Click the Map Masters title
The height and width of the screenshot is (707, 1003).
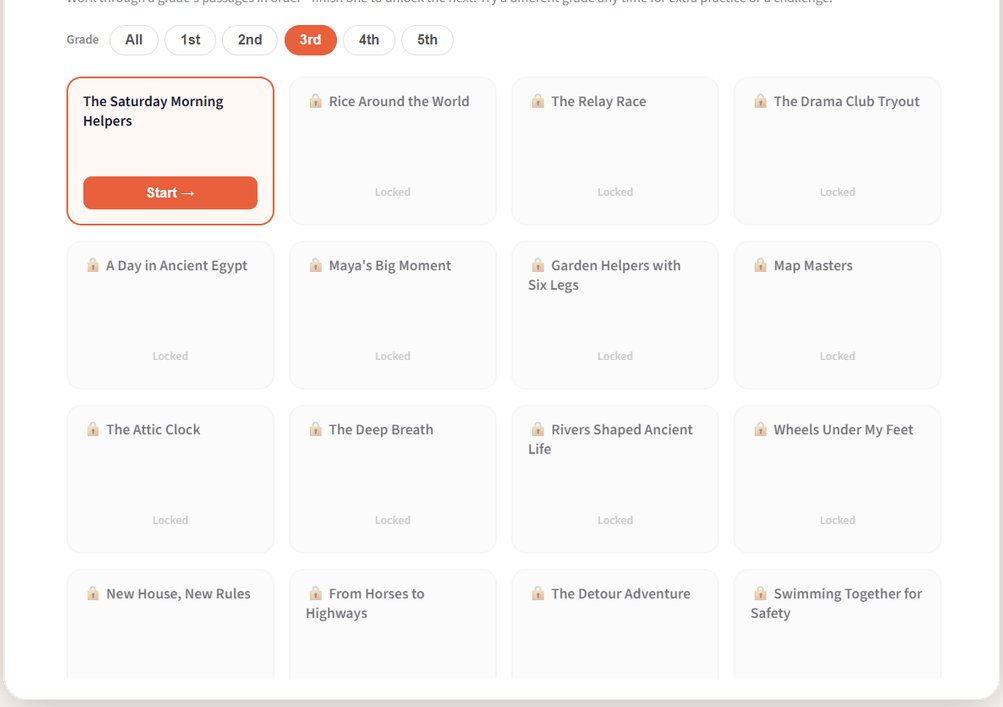pos(813,266)
